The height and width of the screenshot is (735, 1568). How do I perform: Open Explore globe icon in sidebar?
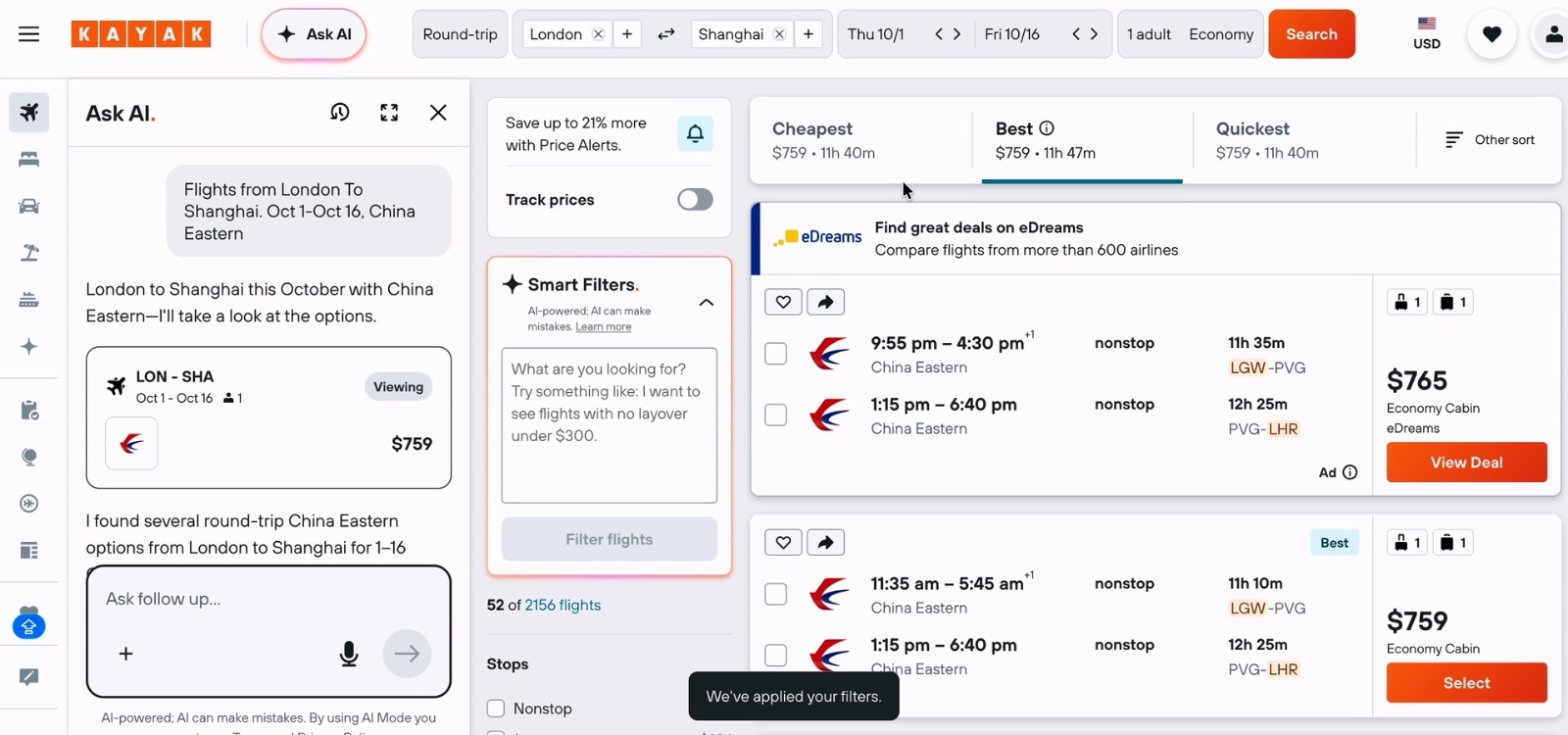tap(29, 457)
